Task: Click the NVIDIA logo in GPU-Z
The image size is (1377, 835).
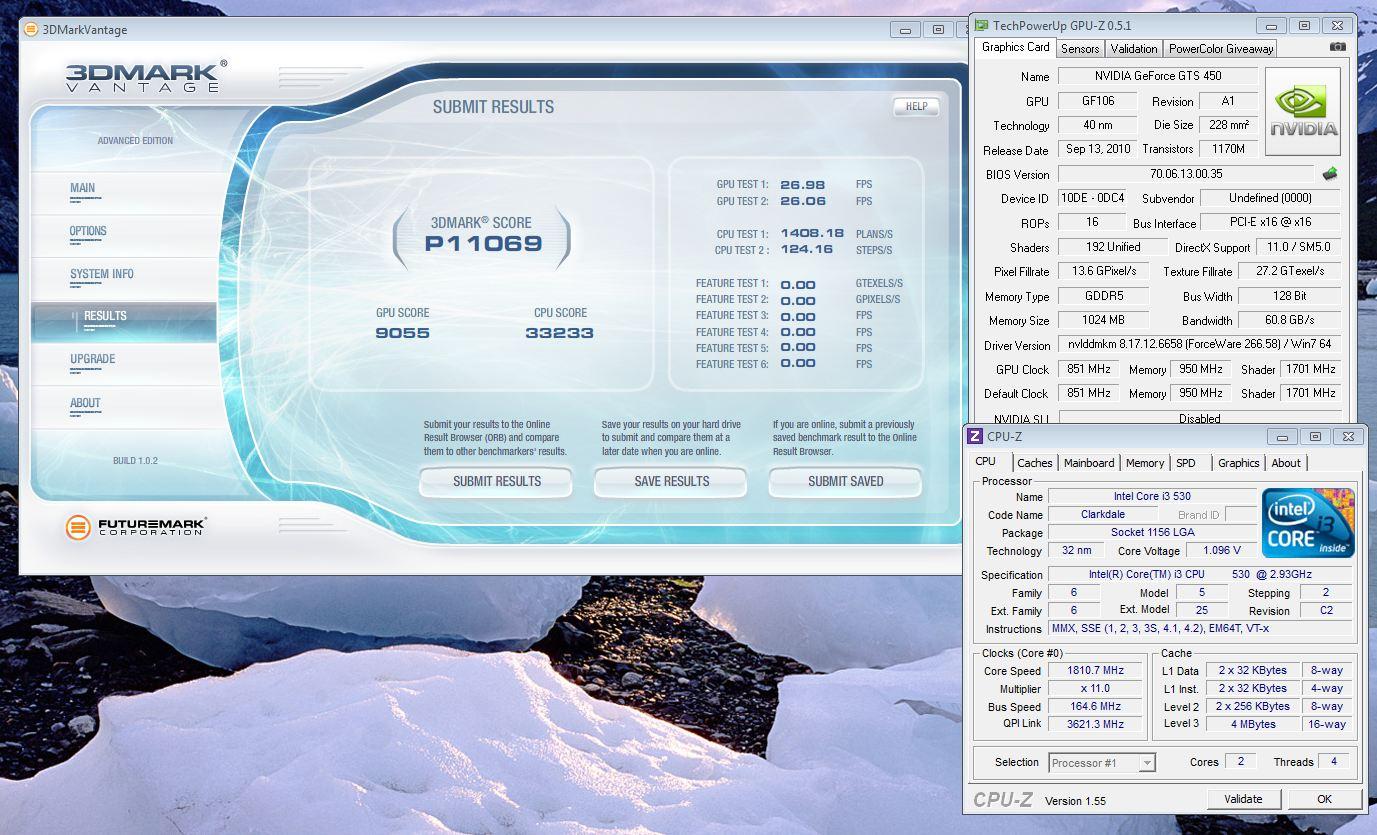Action: point(1303,111)
